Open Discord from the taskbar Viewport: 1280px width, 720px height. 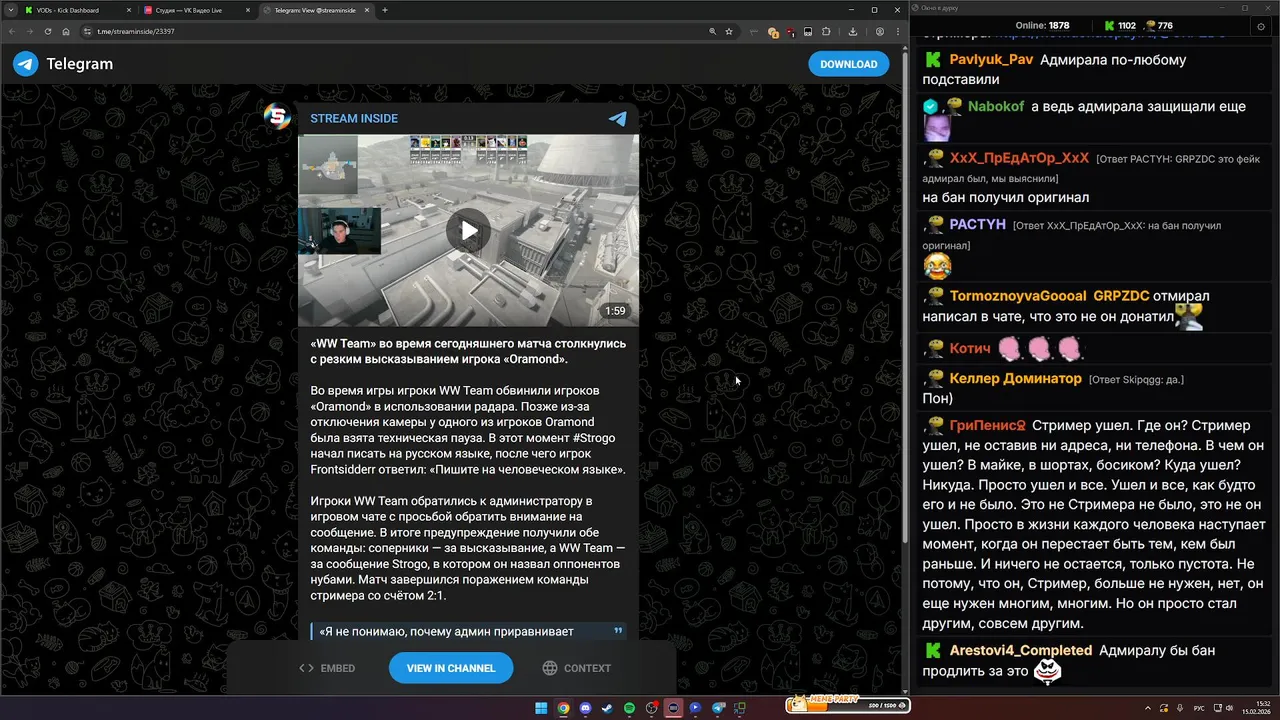click(x=585, y=708)
